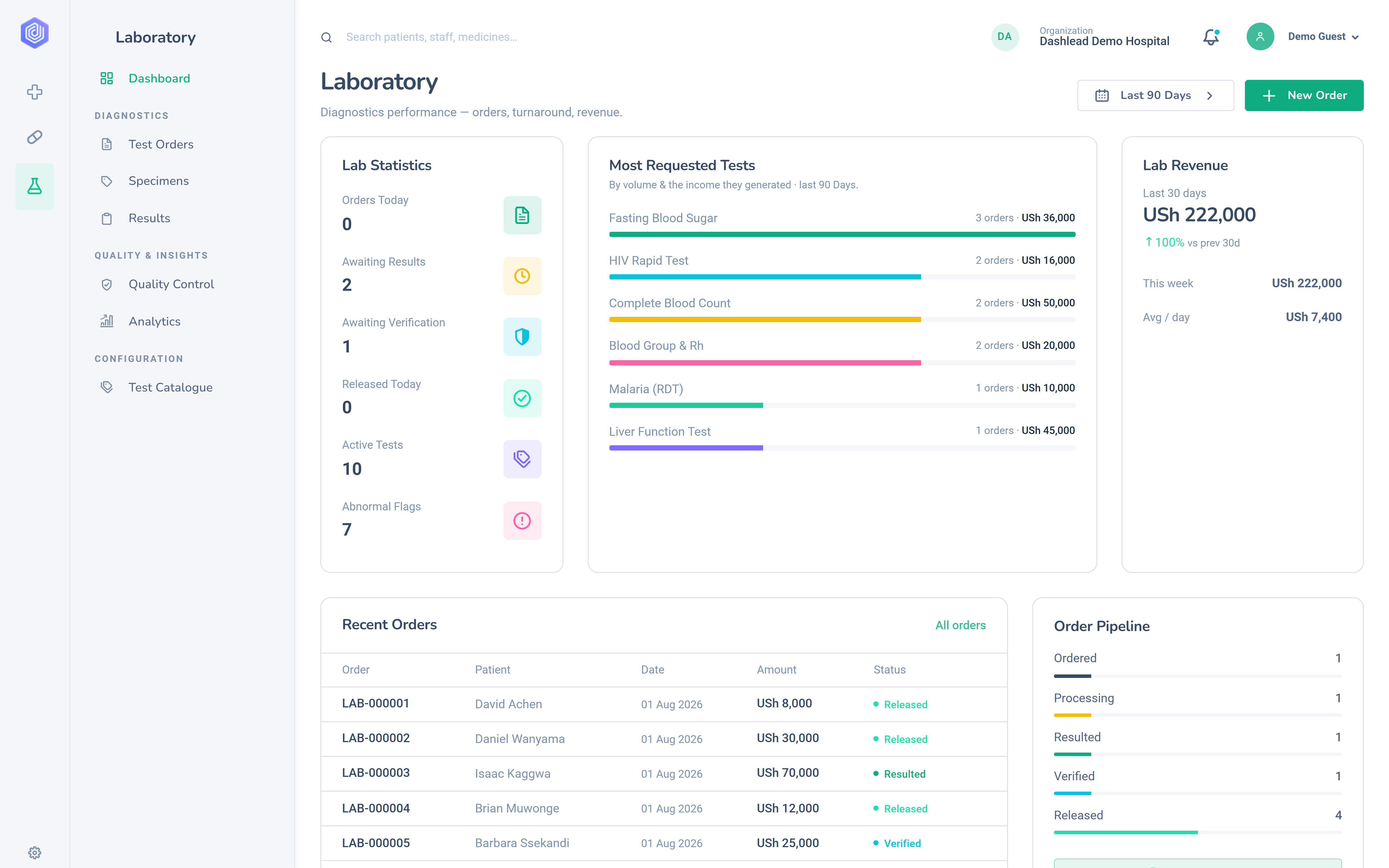
Task: Click the Released Today checkmark icon
Action: click(522, 398)
